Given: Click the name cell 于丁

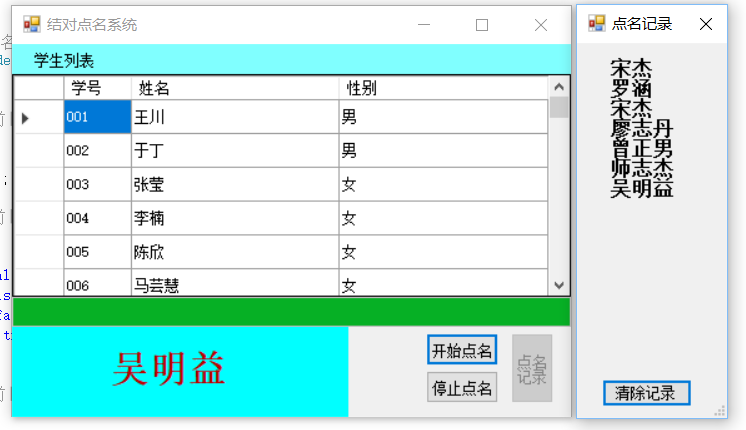Looking at the screenshot, I should pyautogui.click(x=235, y=151).
